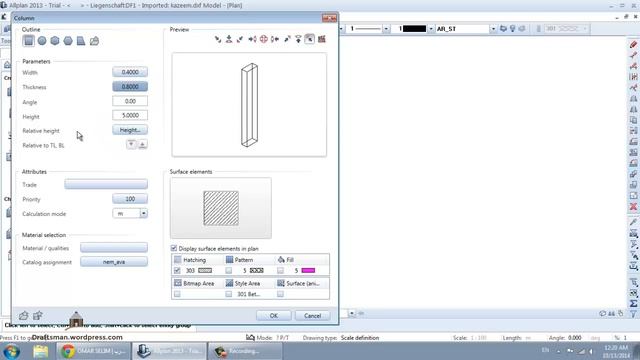This screenshot has width=640, height=360.
Task: Click the Hatching header icon
Action: coord(178,260)
